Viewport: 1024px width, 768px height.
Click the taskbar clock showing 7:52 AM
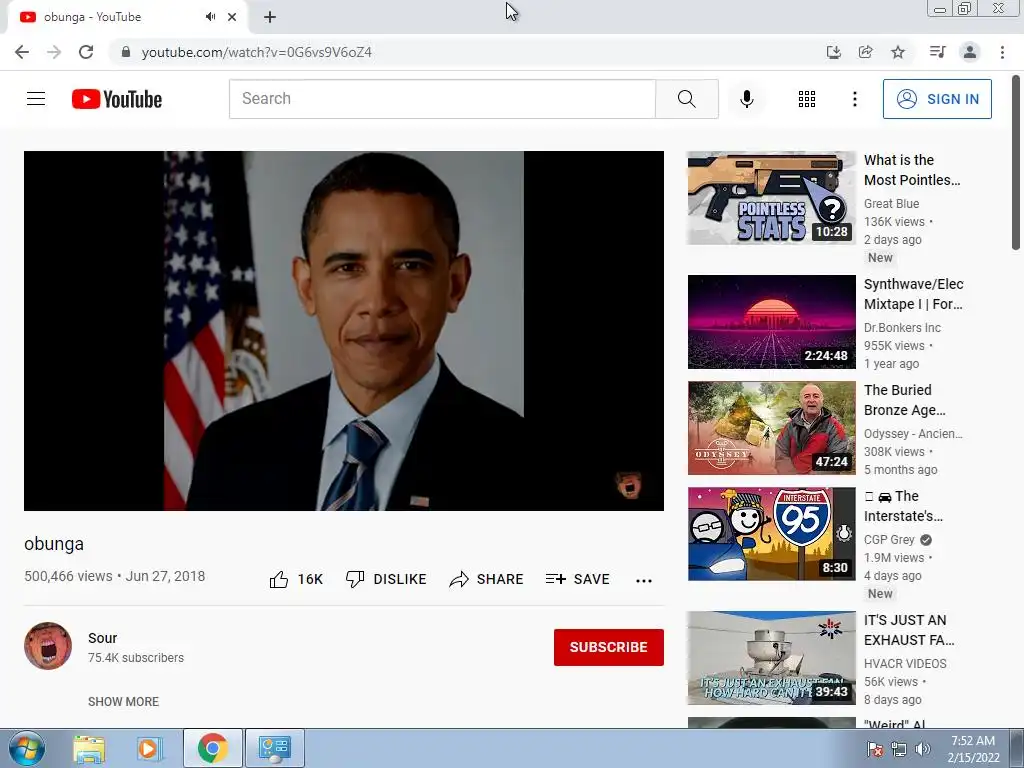(973, 749)
